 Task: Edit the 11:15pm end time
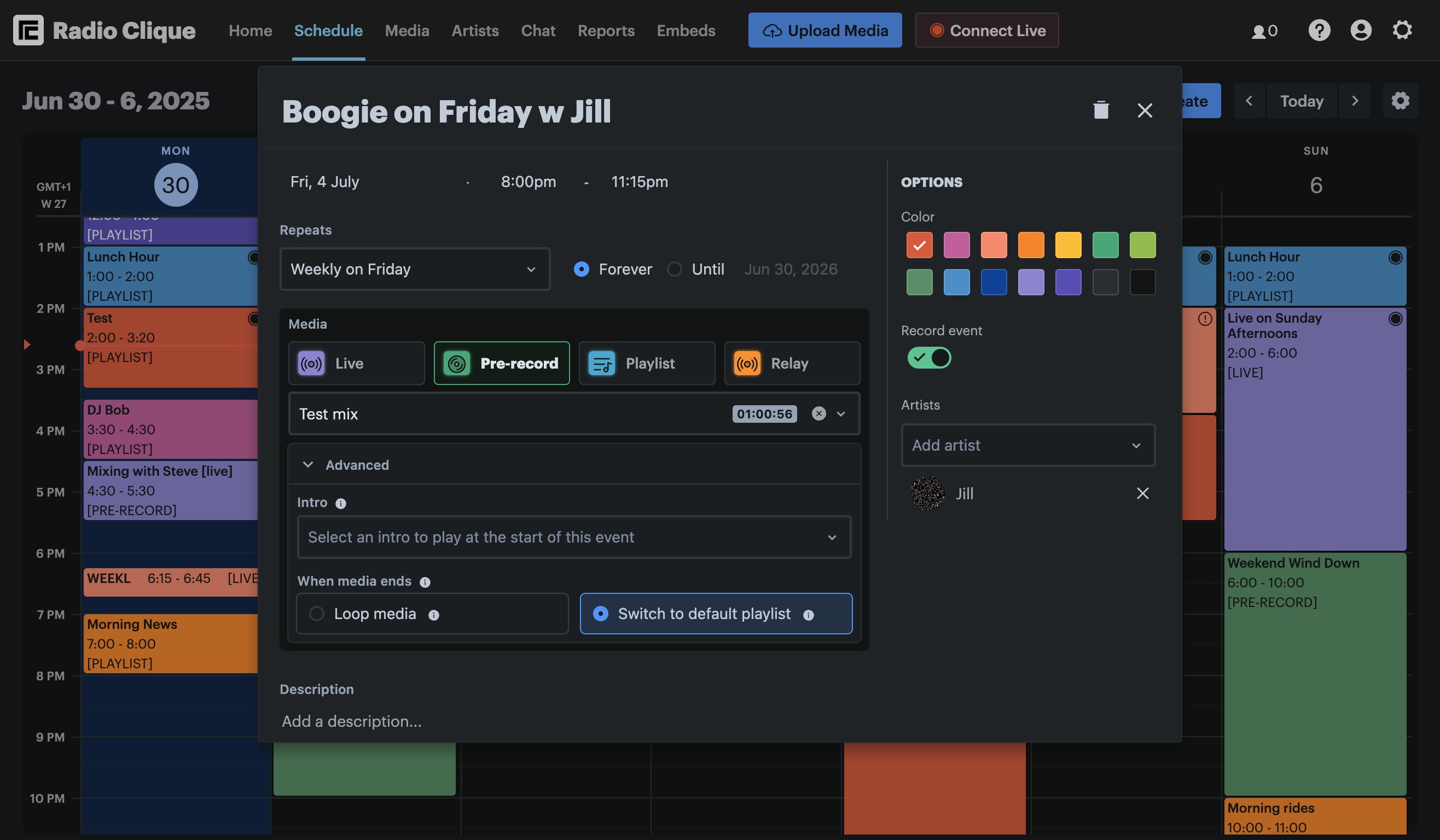pos(640,182)
